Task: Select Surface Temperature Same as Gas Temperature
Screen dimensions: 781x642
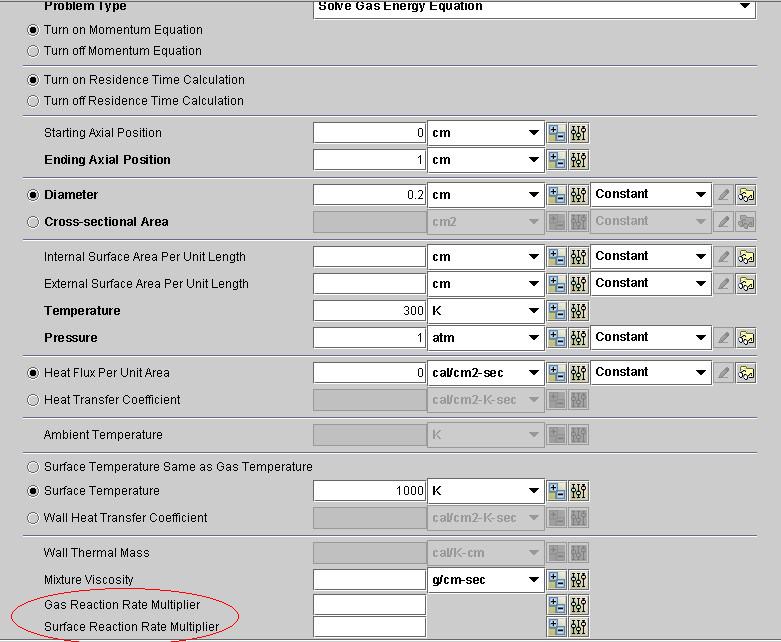Action: click(33, 467)
